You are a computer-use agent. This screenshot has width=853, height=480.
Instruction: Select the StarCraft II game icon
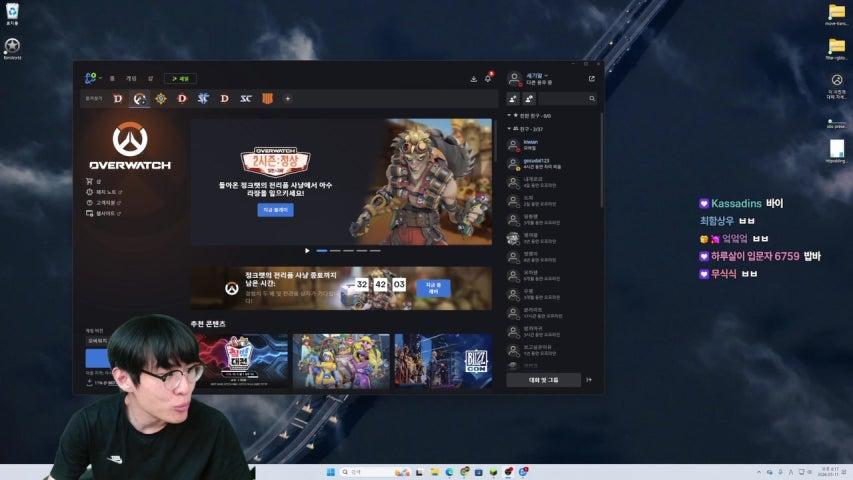tap(203, 99)
